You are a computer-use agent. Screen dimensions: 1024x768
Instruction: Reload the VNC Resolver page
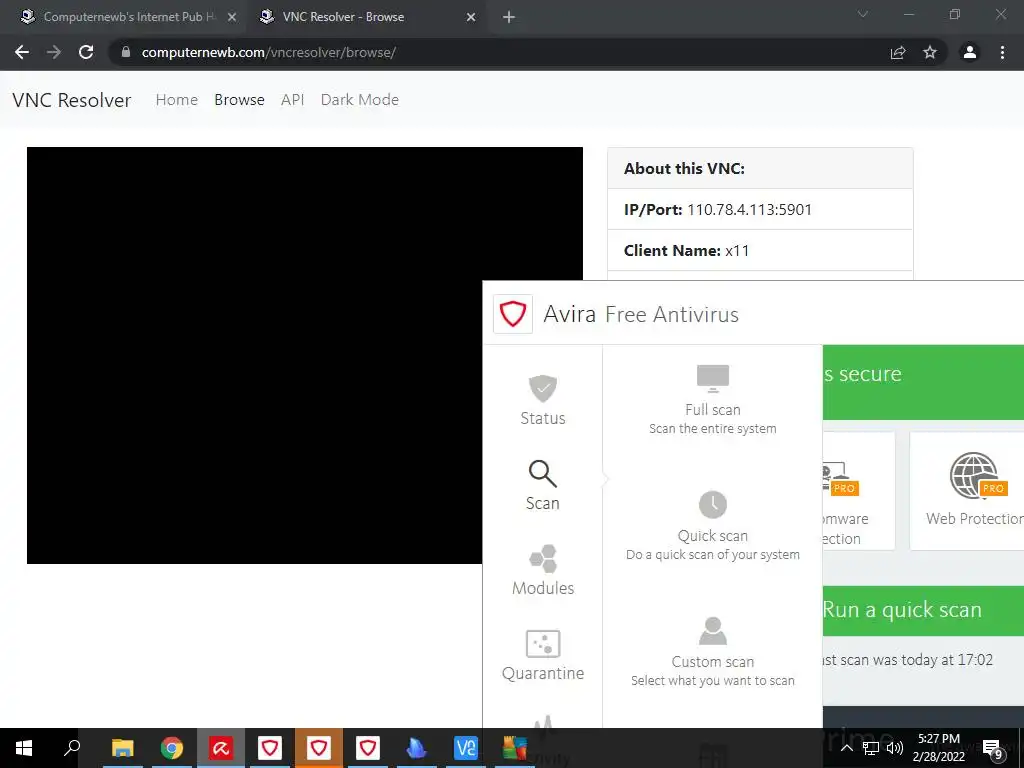86,52
